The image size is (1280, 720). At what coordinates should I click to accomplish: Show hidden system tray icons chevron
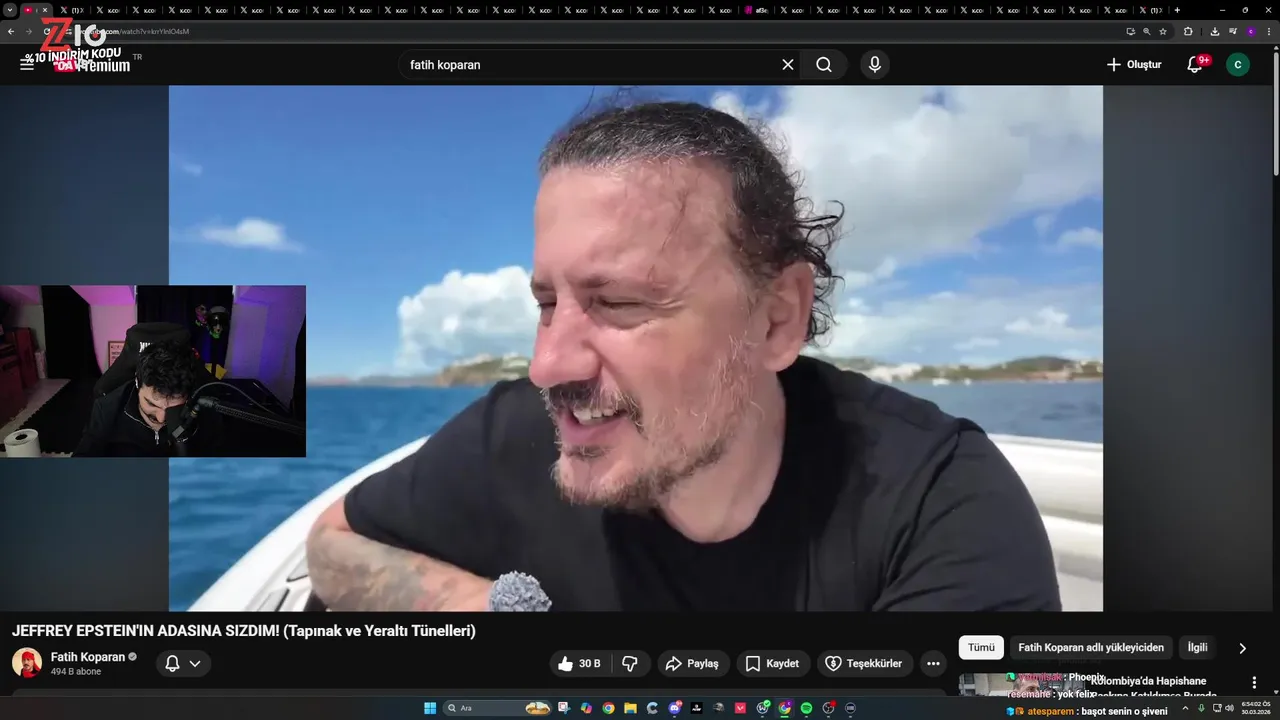(1185, 708)
